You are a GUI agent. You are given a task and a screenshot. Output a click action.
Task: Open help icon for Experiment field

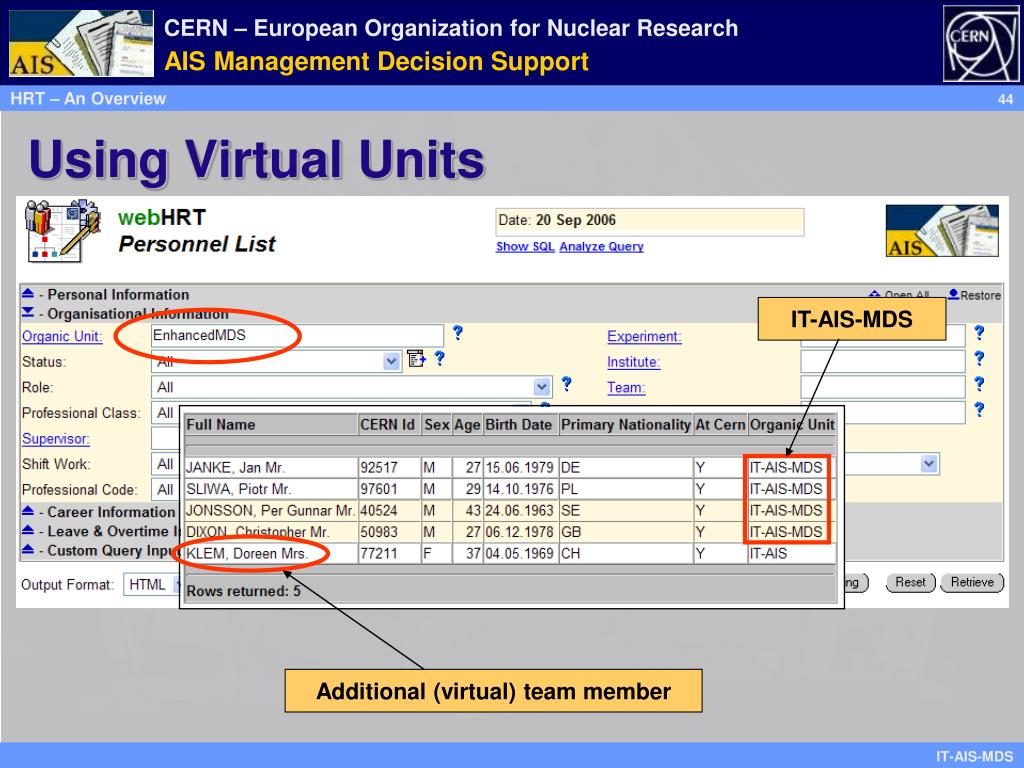coord(978,333)
